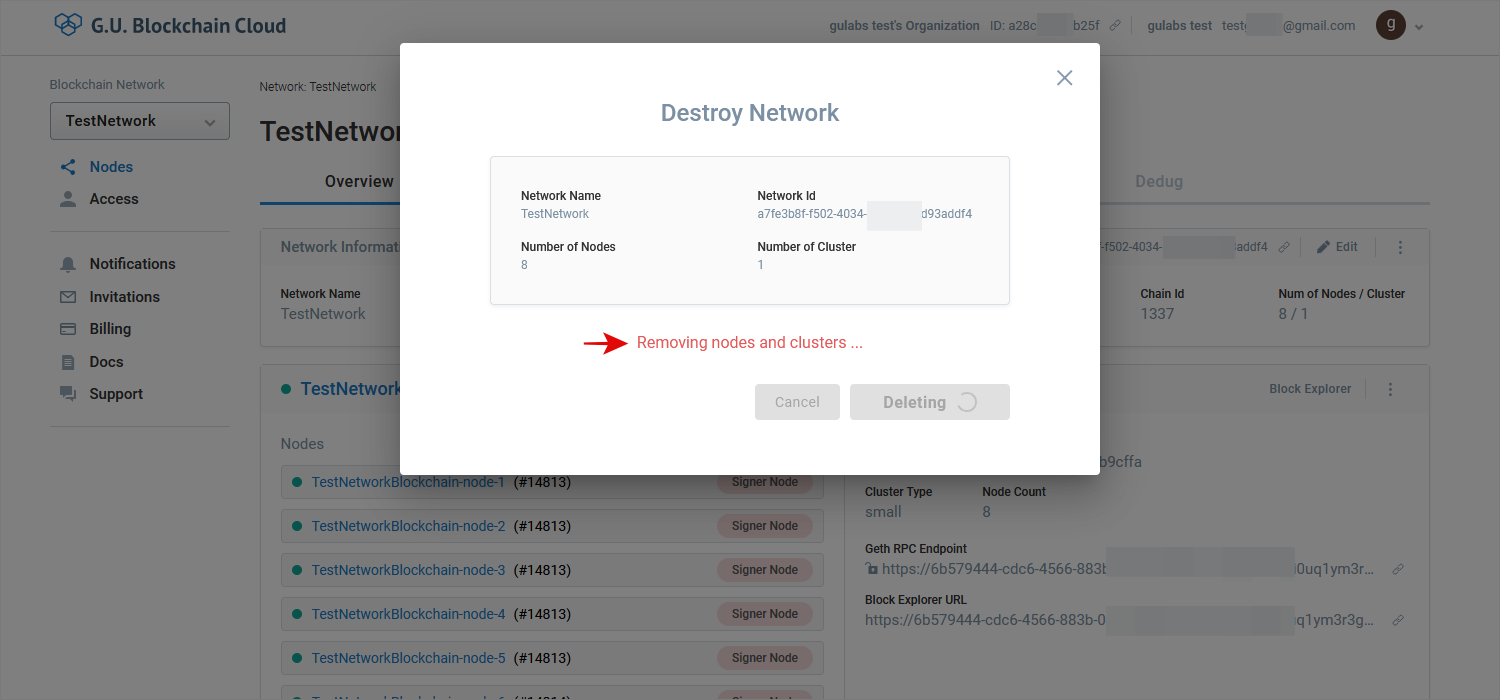1500x700 pixels.
Task: Copy organization ID link icon
Action: 1115,26
